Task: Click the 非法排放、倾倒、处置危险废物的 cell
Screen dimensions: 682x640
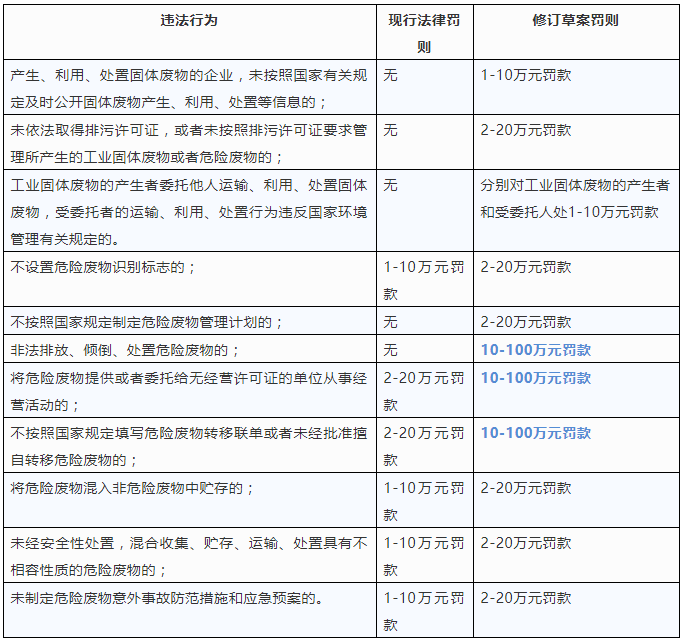Action: 125,350
